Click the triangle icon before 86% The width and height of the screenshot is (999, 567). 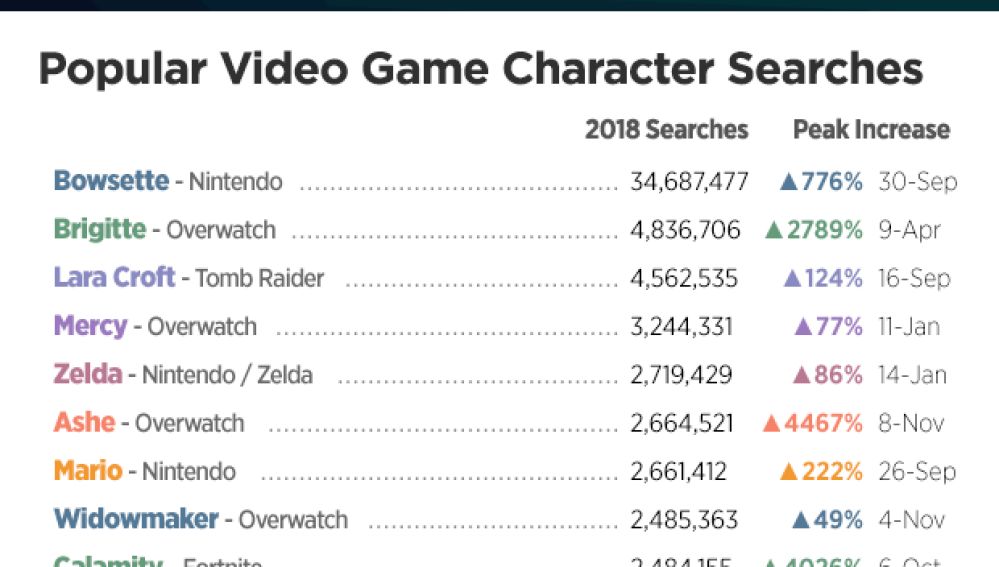coord(801,375)
